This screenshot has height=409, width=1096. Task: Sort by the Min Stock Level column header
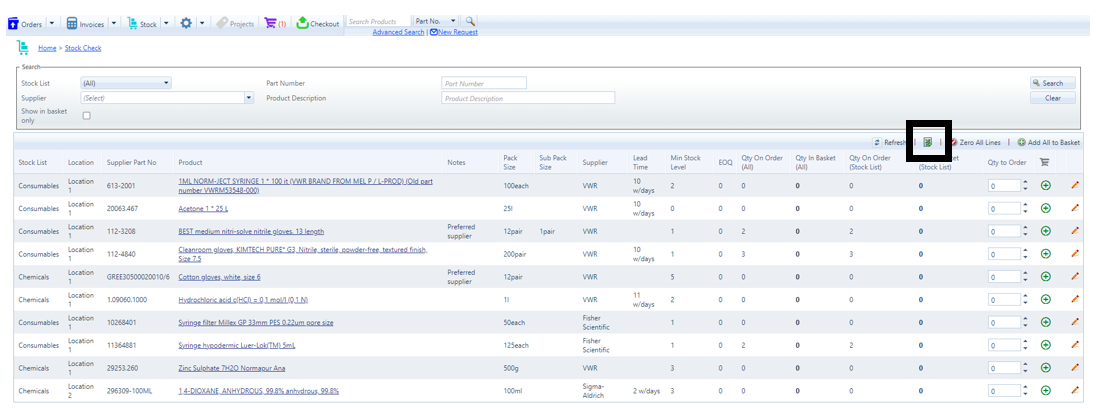[x=685, y=162]
